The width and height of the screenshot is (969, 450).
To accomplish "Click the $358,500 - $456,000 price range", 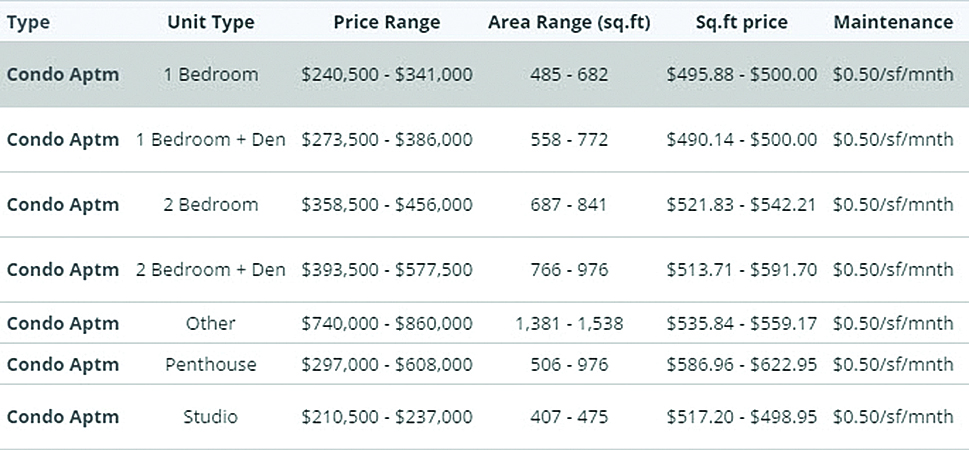I will (x=387, y=205).
